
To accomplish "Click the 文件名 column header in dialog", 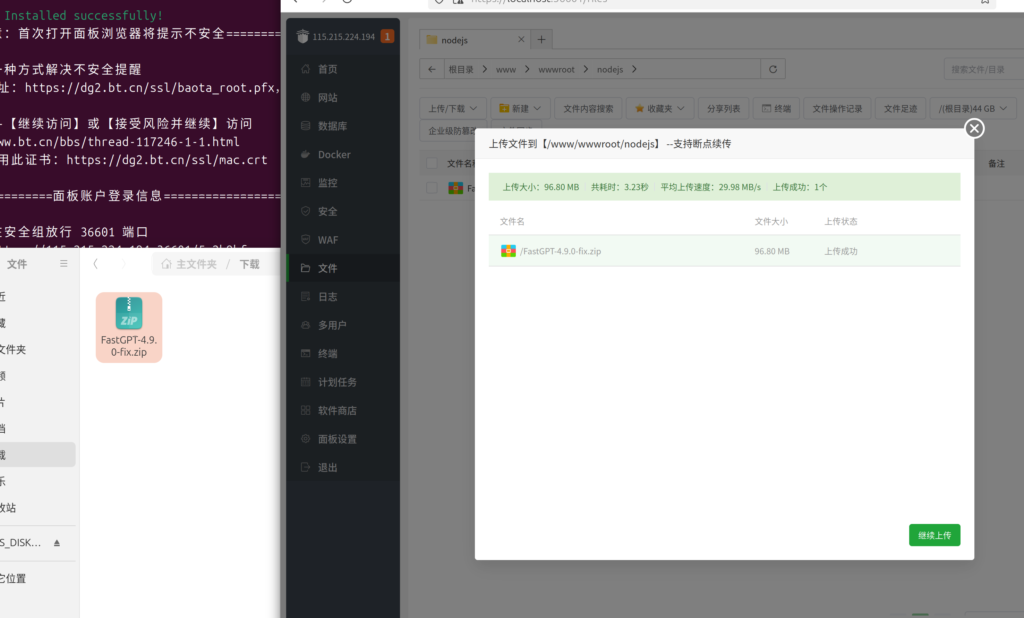I will pyautogui.click(x=512, y=221).
